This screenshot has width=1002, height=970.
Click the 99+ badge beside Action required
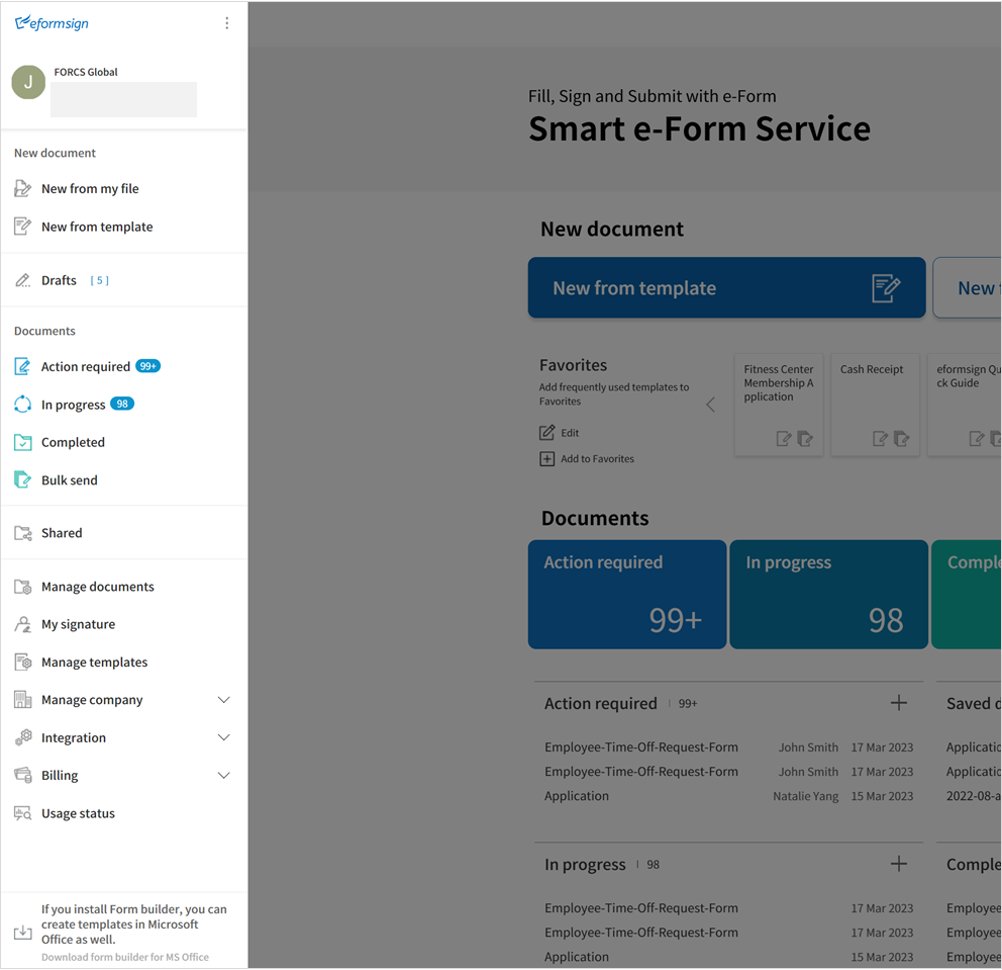pos(148,366)
